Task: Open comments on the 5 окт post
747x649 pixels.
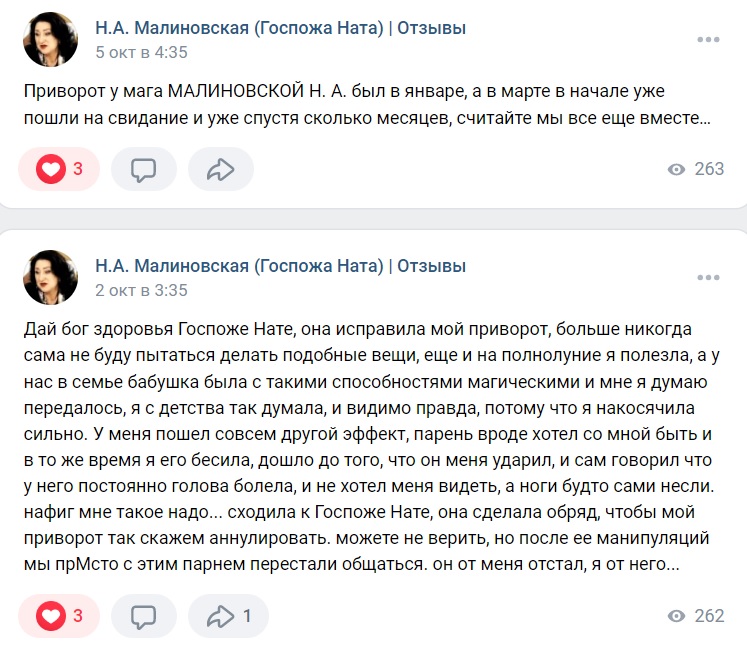Action: (143, 169)
